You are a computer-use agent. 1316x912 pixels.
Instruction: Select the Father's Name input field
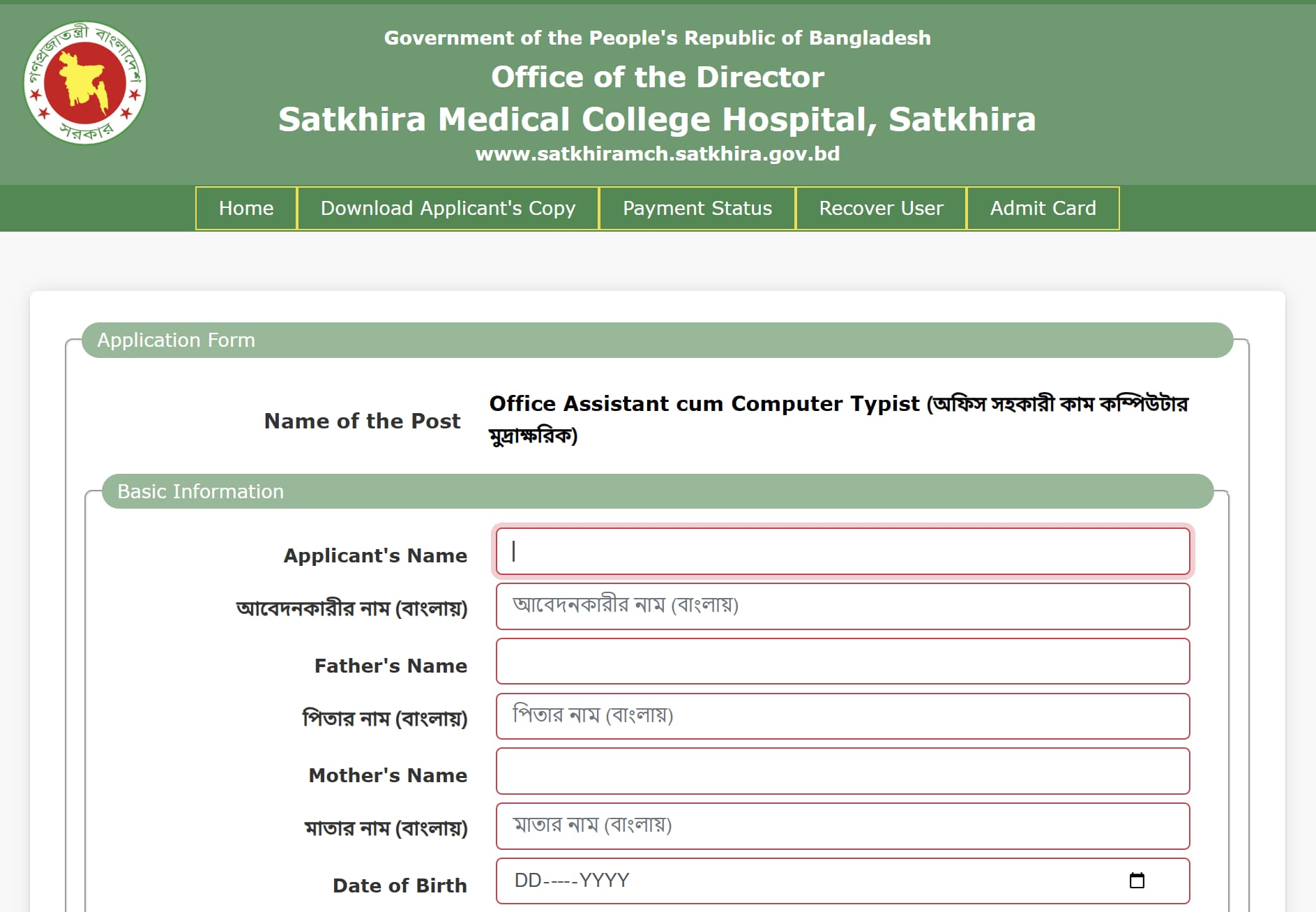[x=842, y=661]
